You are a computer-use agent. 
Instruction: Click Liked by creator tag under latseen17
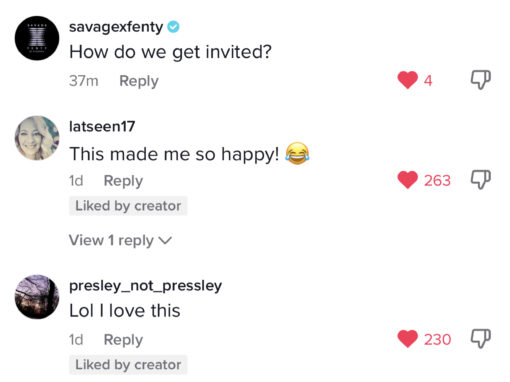128,206
